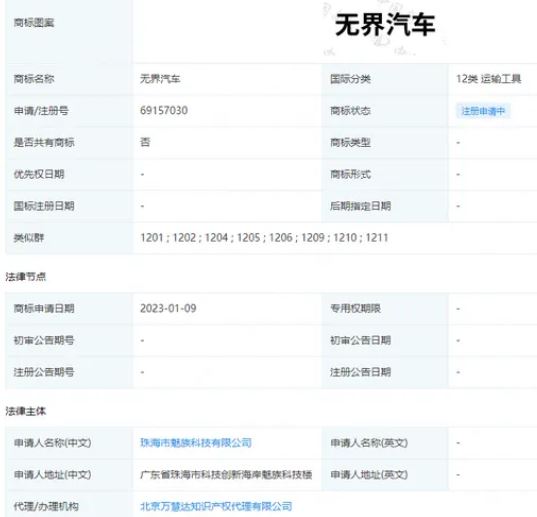Image resolution: width=537 pixels, height=517 pixels.
Task: Click the 类似群 field label
Action: coord(29,238)
